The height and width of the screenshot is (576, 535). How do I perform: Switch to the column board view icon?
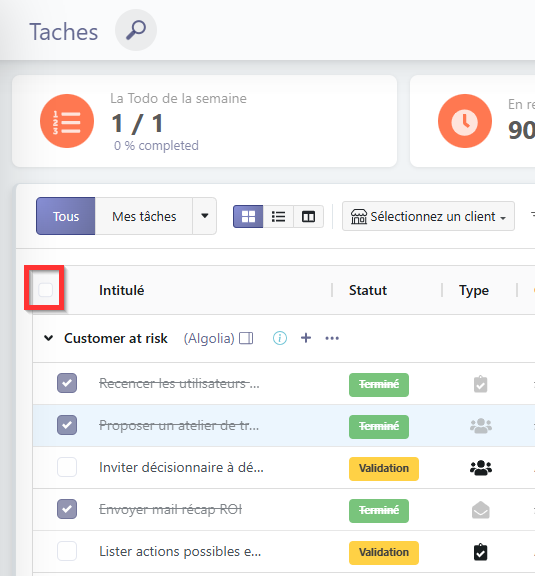[308, 216]
